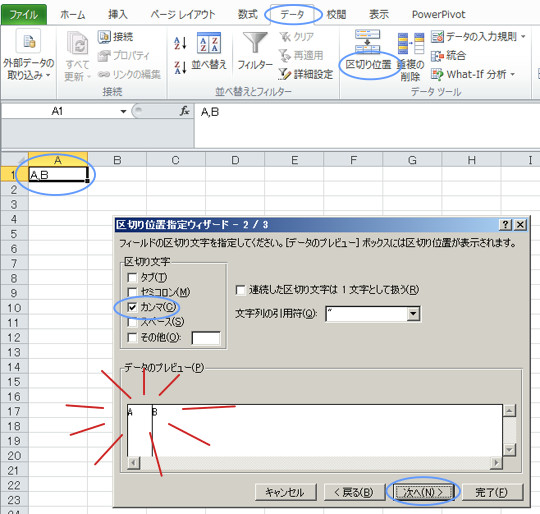Click the 完了(F) finish button

[492, 492]
